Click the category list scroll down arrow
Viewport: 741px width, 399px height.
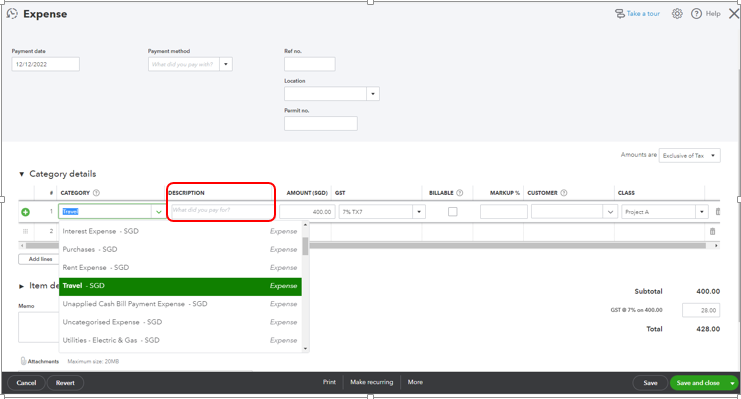coord(305,349)
